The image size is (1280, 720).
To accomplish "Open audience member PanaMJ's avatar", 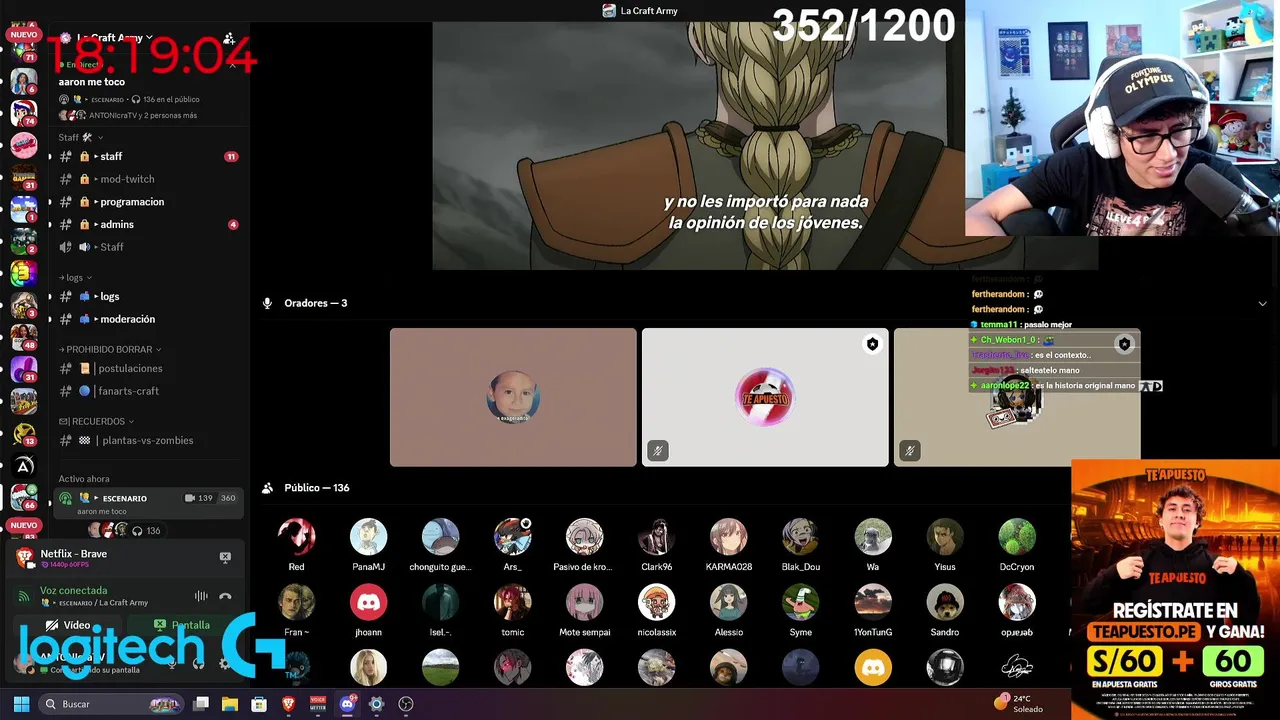I will [368, 537].
